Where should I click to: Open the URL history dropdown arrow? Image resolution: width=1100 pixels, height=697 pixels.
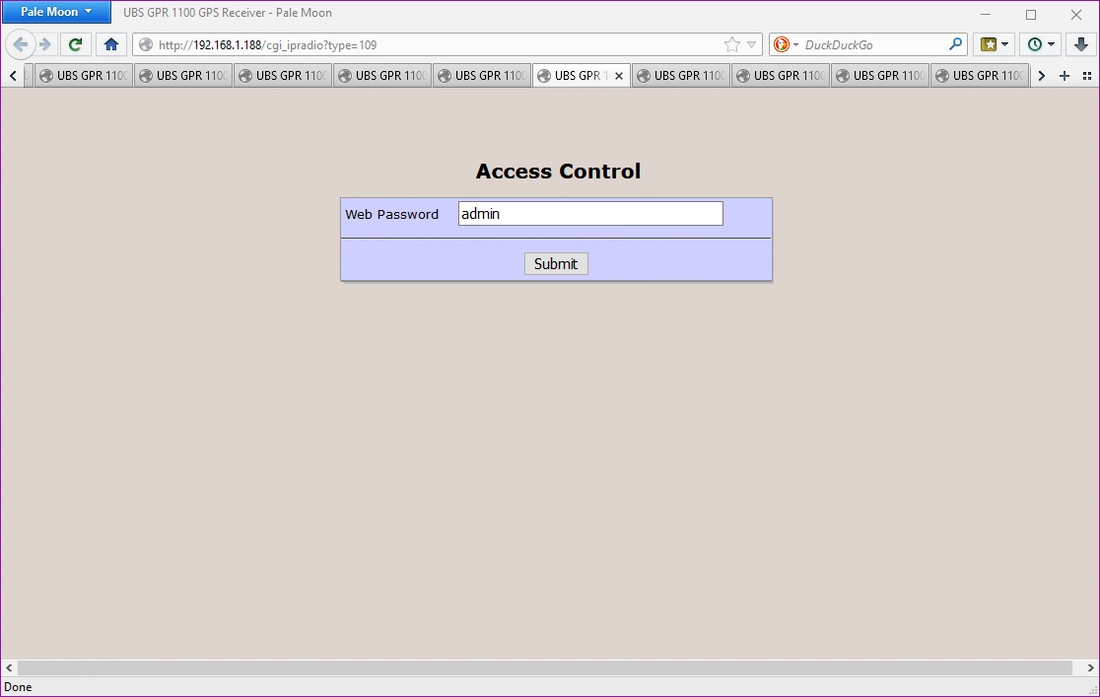[751, 45]
